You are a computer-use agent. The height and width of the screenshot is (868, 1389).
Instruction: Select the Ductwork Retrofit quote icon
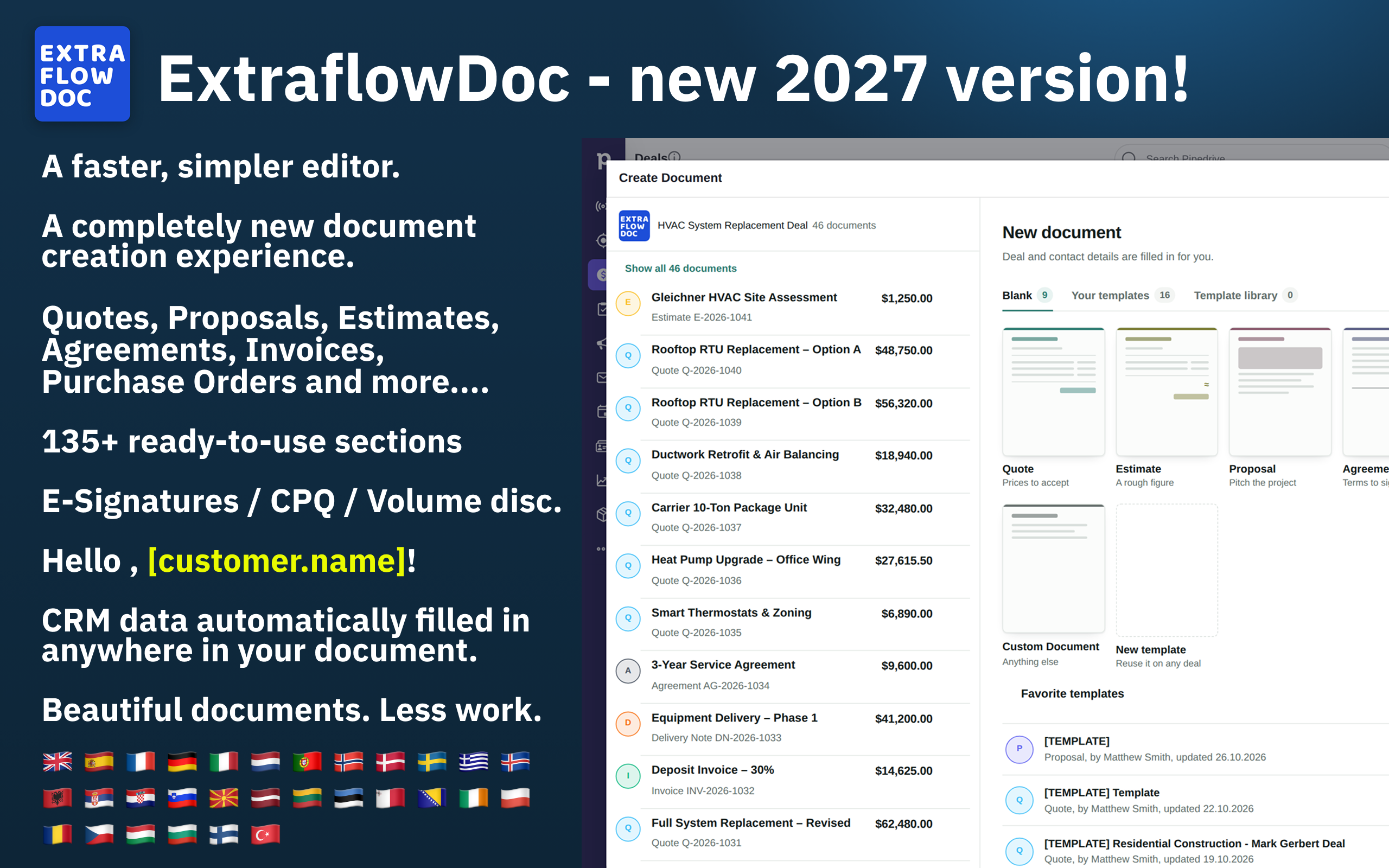pos(628,461)
